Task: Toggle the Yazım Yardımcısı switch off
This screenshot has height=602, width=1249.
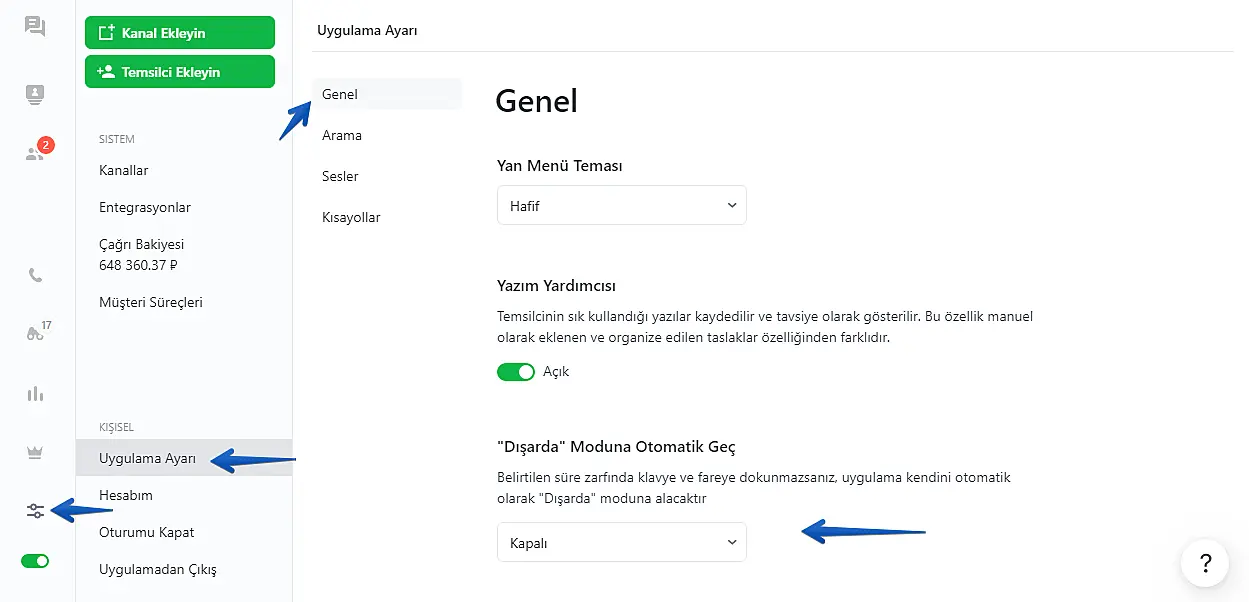Action: click(516, 372)
